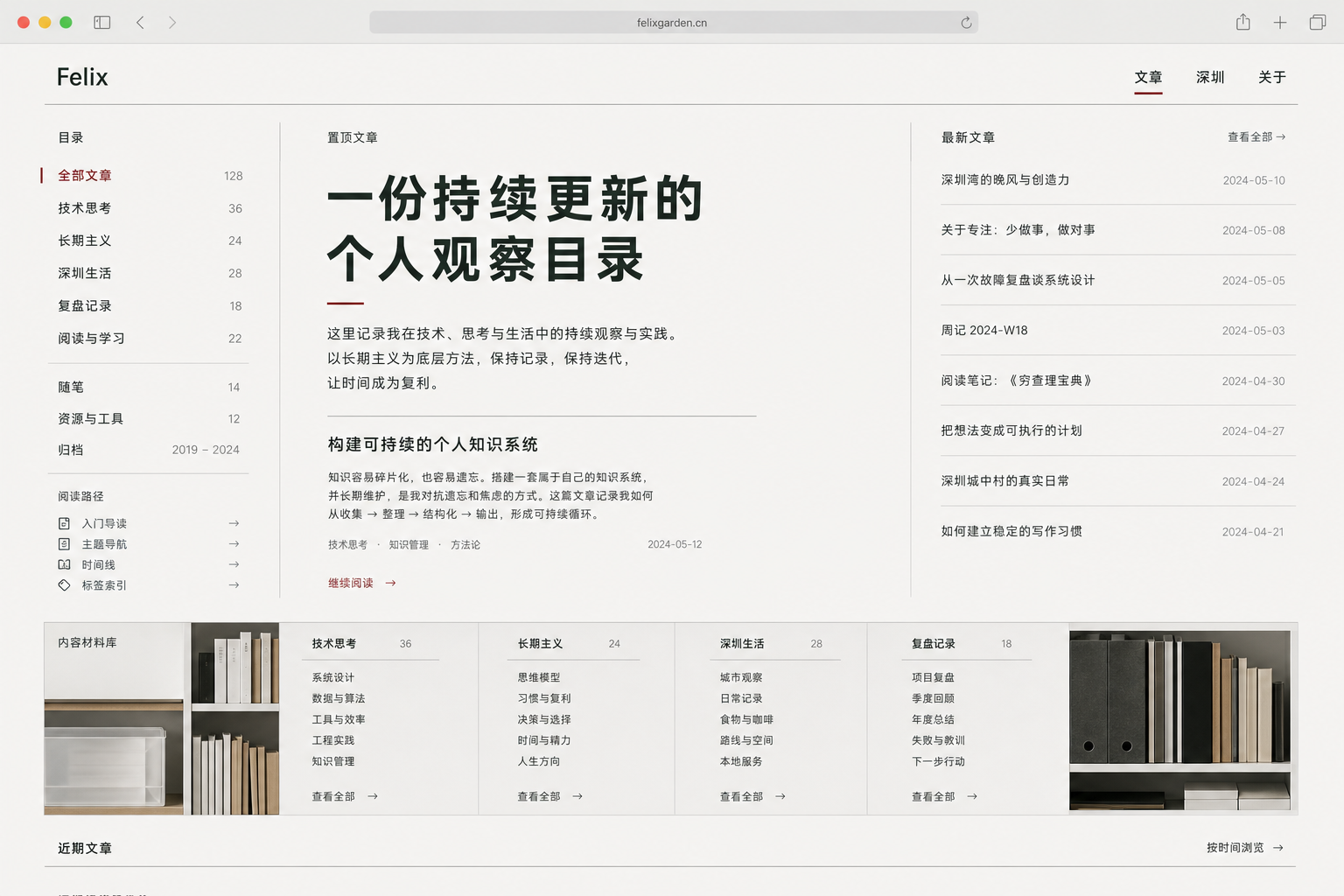Click the 入门导读 document icon
1344x896 pixels.
point(64,523)
